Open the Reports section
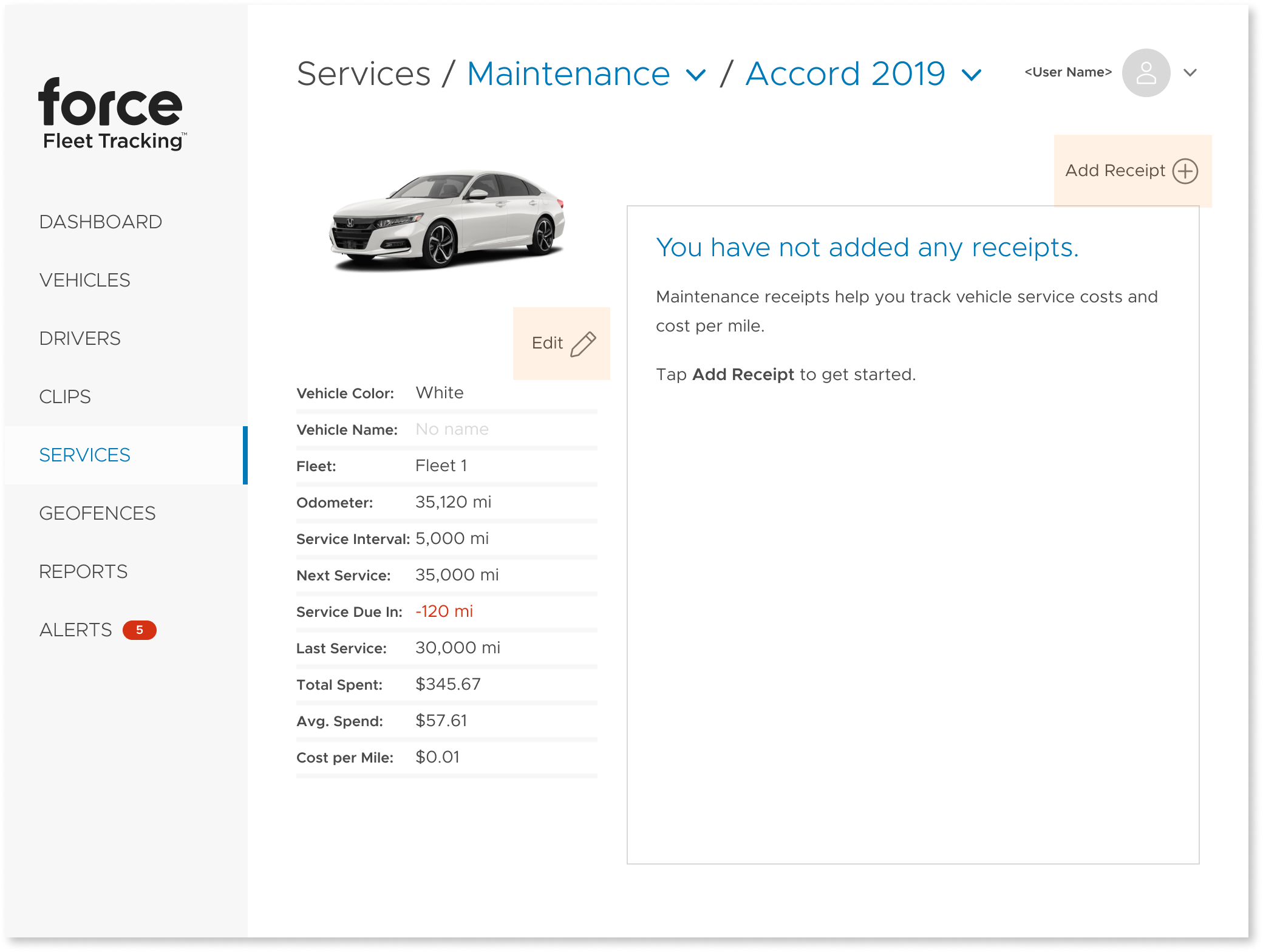This screenshot has height=952, width=1263. coord(83,571)
